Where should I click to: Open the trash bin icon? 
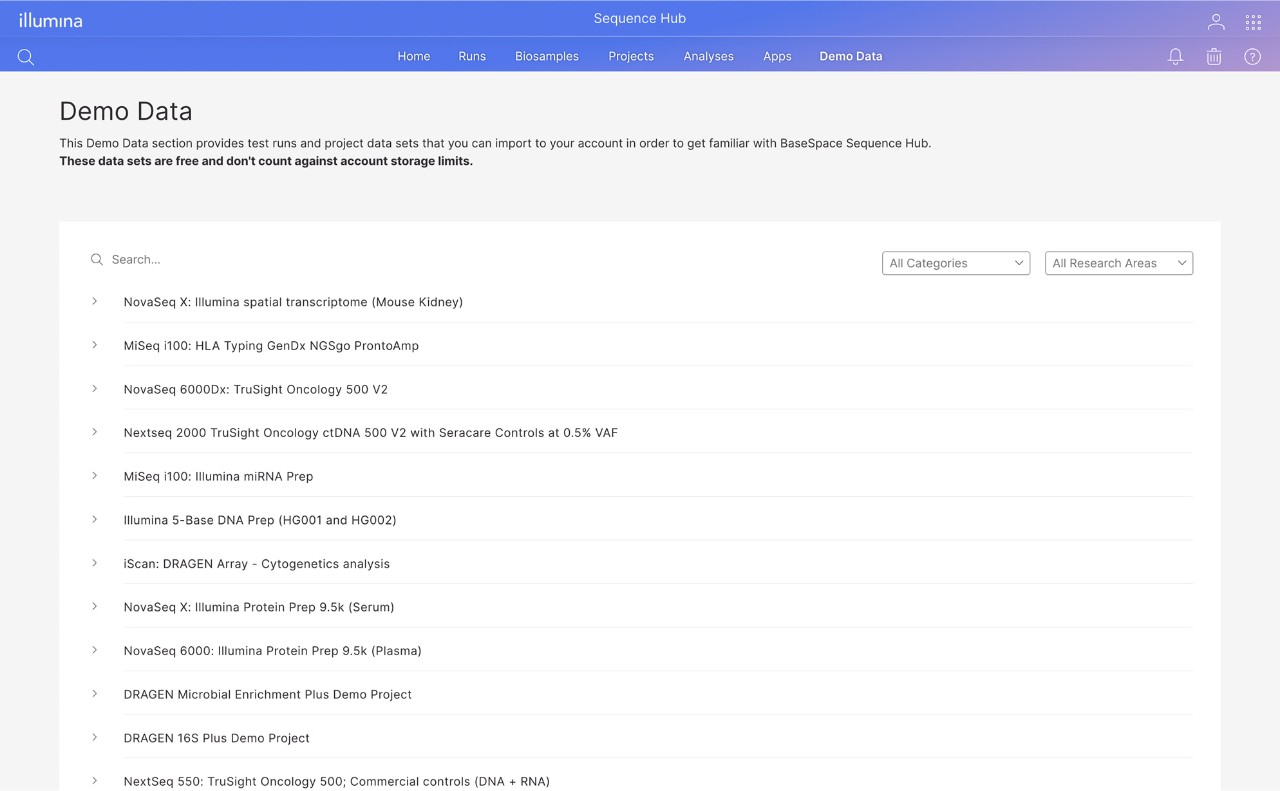pyautogui.click(x=1214, y=57)
